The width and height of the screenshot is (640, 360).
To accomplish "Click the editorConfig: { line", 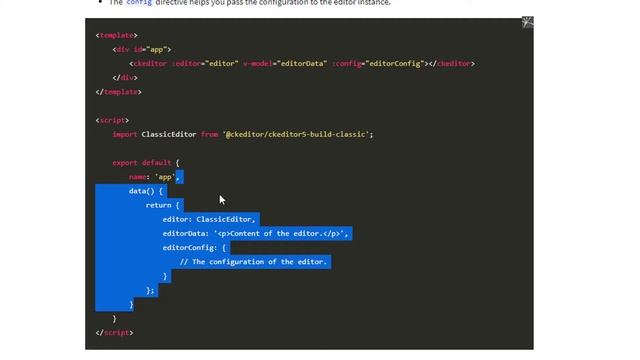I will pyautogui.click(x=194, y=248).
